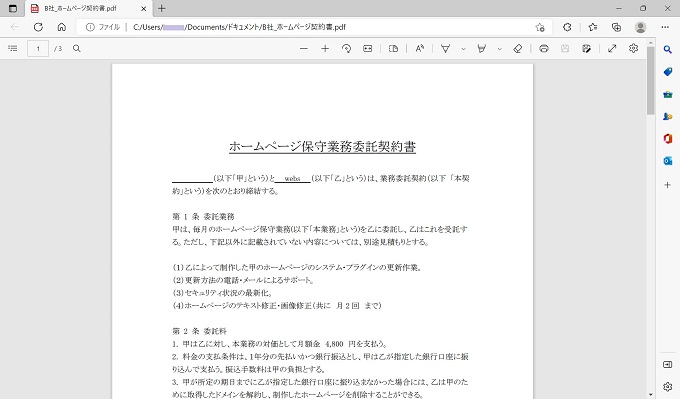The width and height of the screenshot is (680, 399).
Task: Select the B社_ホームページ契約書.pdf tab
Action: [x=88, y=8]
